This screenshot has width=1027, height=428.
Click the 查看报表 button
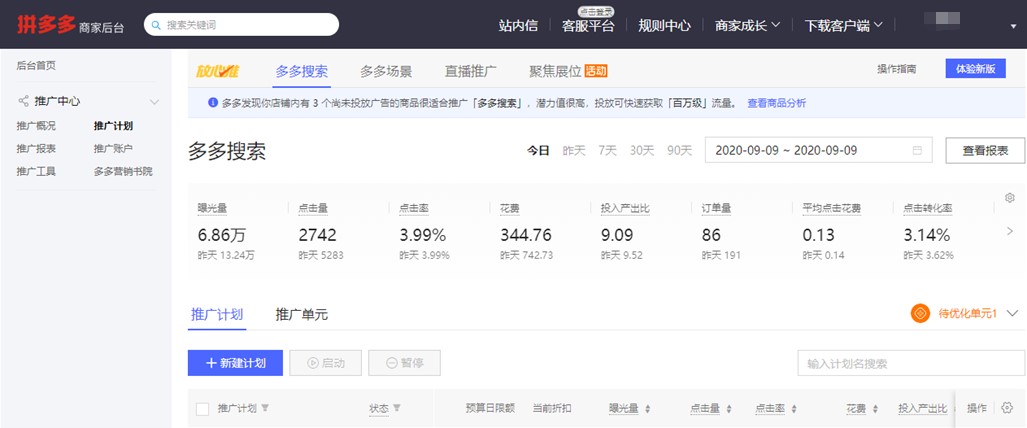tap(985, 150)
